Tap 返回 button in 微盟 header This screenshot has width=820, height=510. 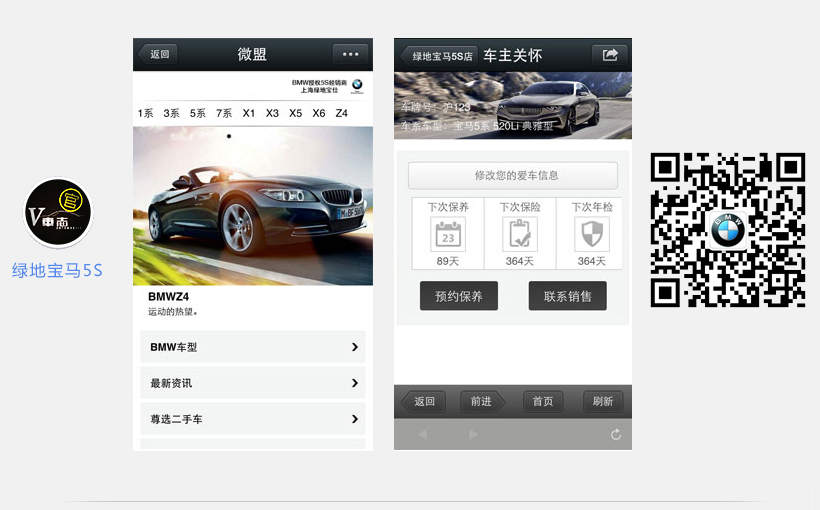159,55
